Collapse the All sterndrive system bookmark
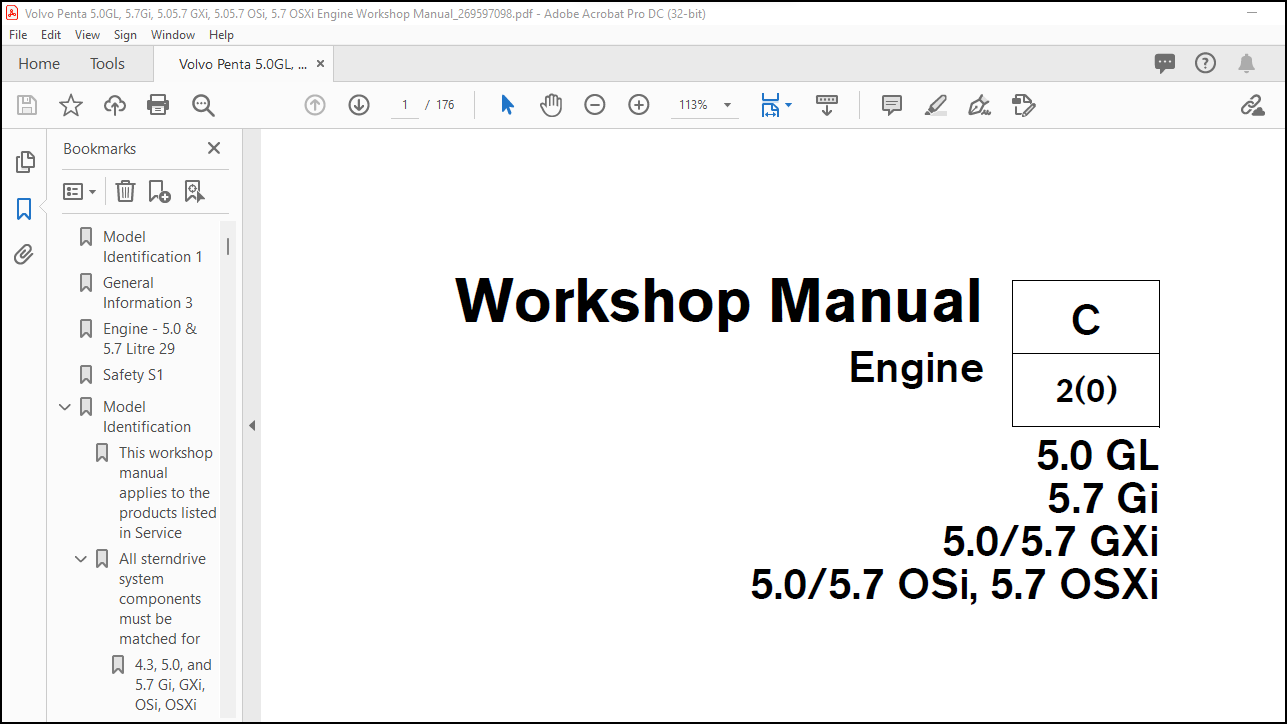Viewport: 1287px width, 724px height. click(81, 559)
